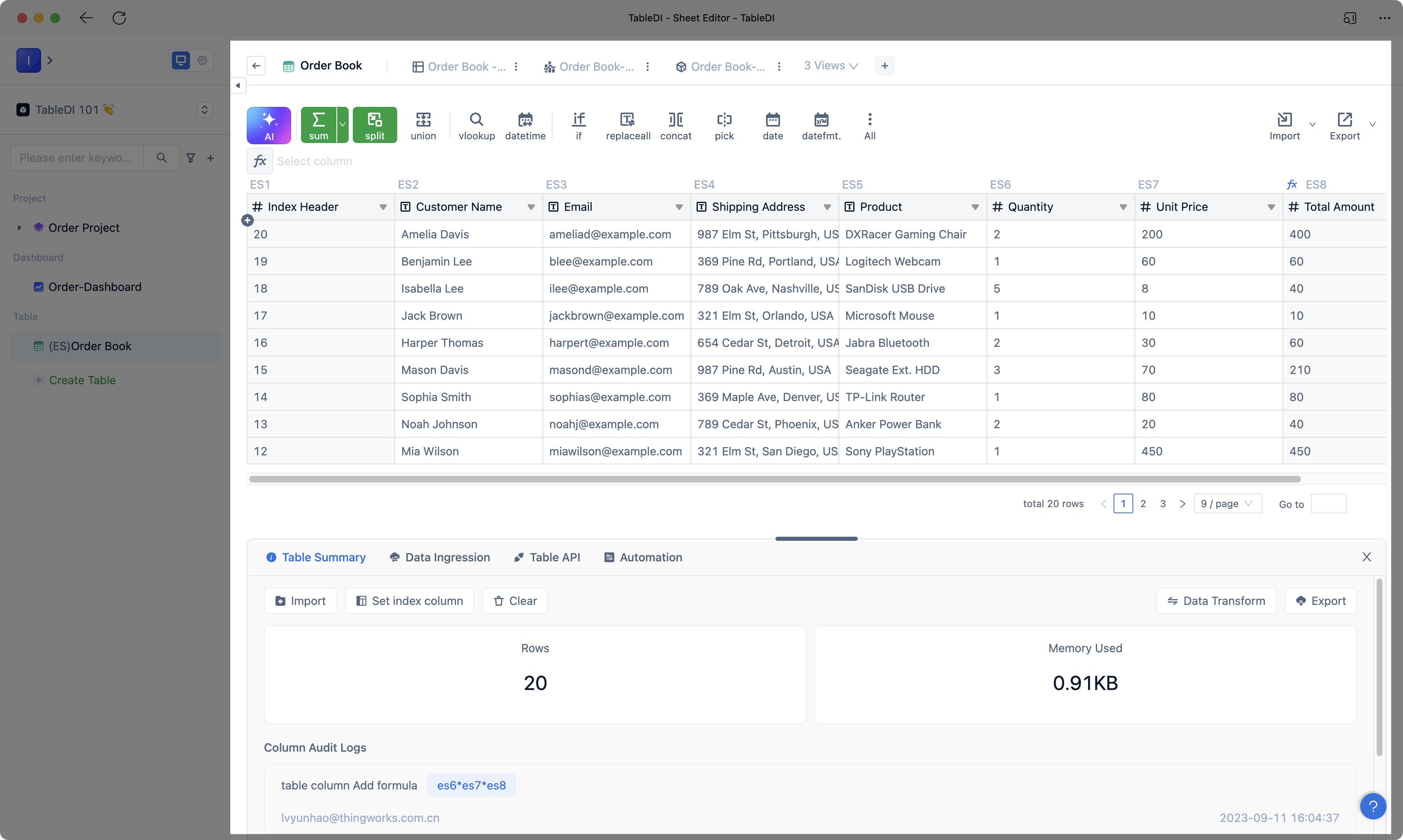Click Create Table link
The width and height of the screenshot is (1403, 840).
pos(82,380)
